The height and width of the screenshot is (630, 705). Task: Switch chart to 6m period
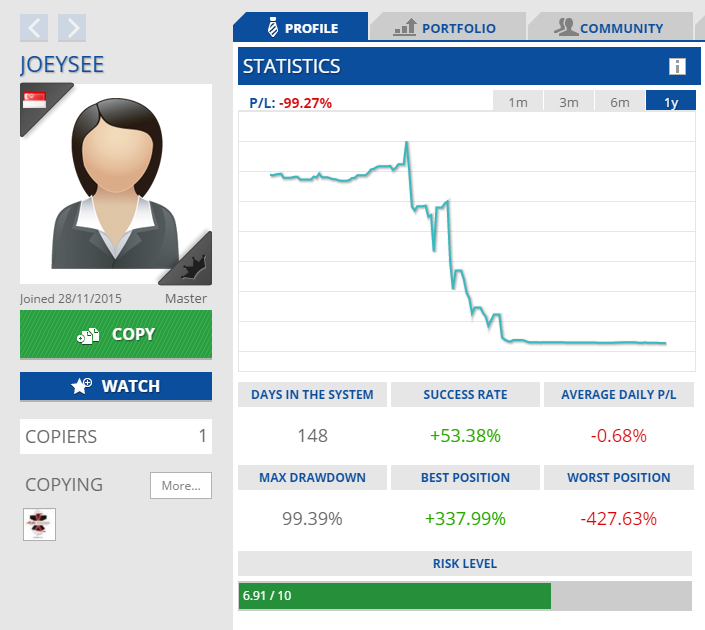(620, 102)
